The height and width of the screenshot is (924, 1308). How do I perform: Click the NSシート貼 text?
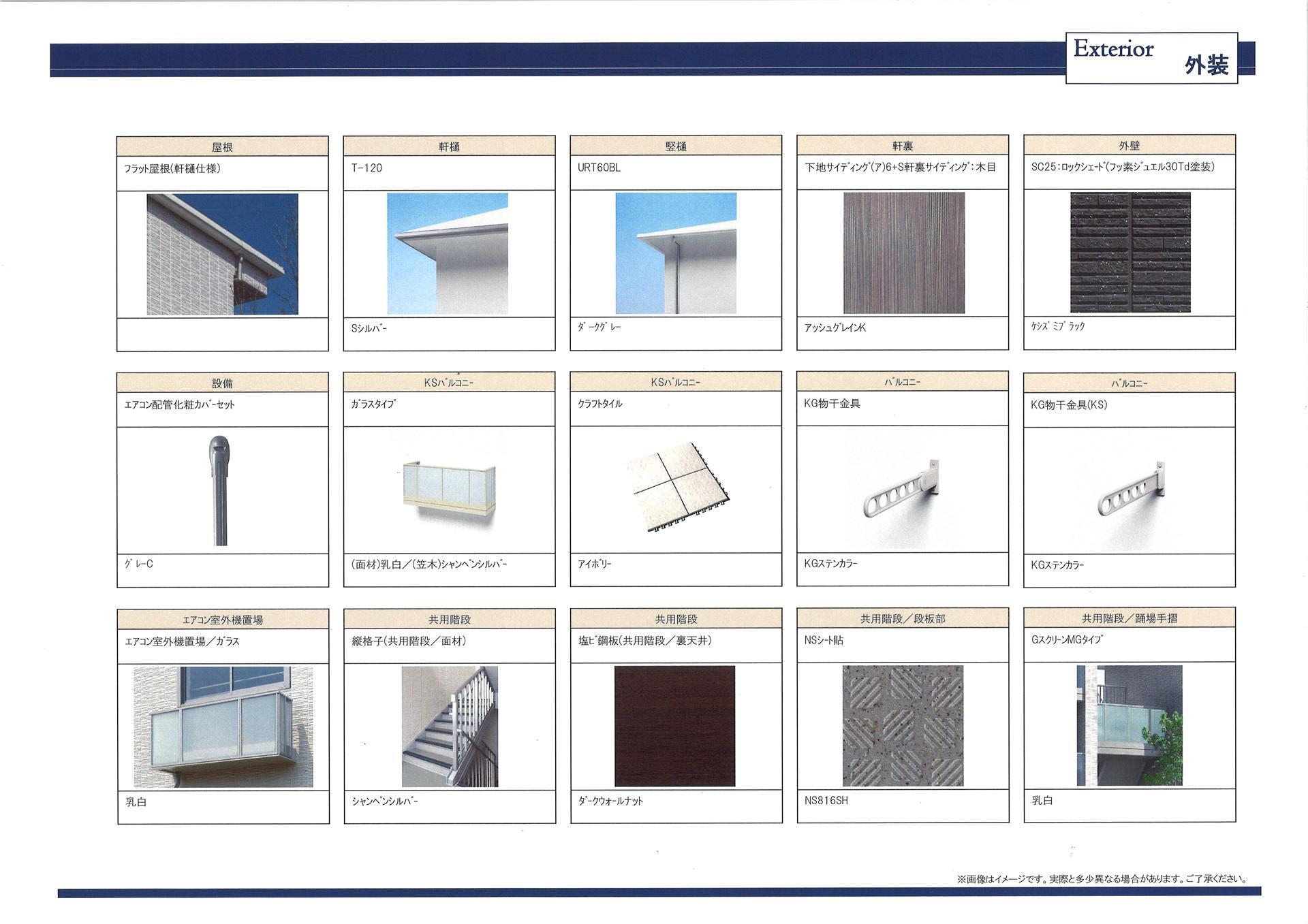(x=824, y=640)
